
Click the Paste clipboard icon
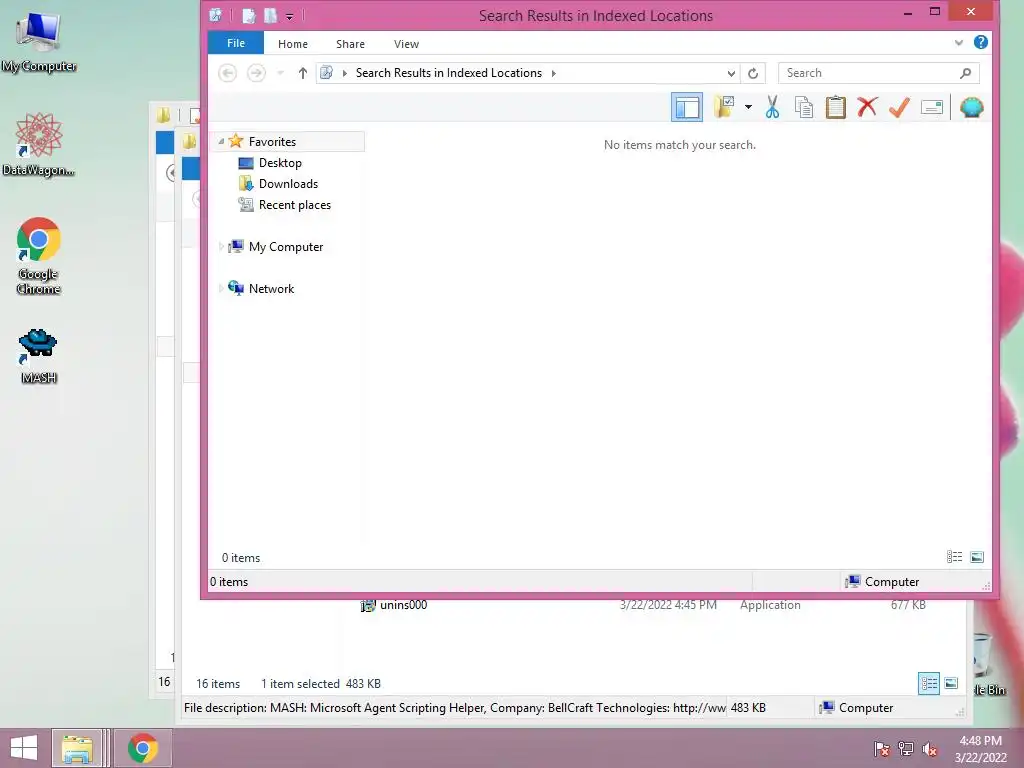click(x=835, y=107)
